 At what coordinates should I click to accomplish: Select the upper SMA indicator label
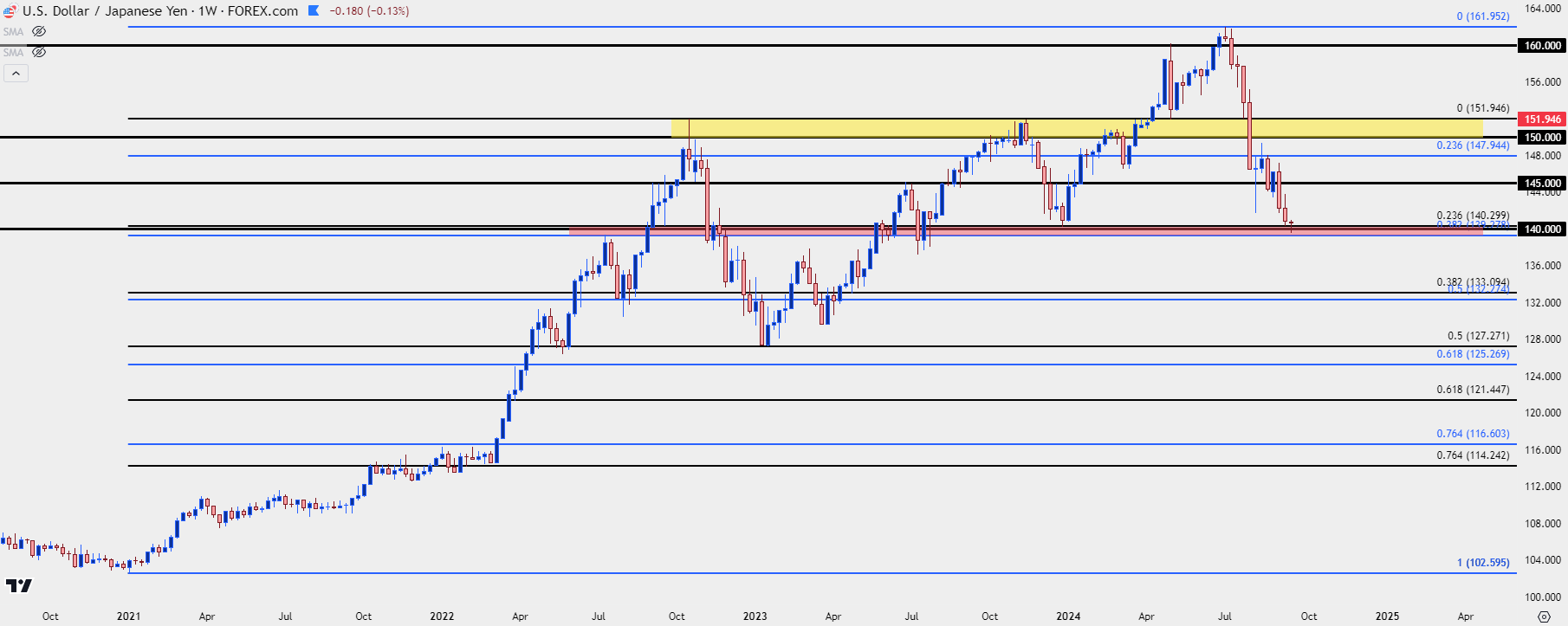coord(13,31)
